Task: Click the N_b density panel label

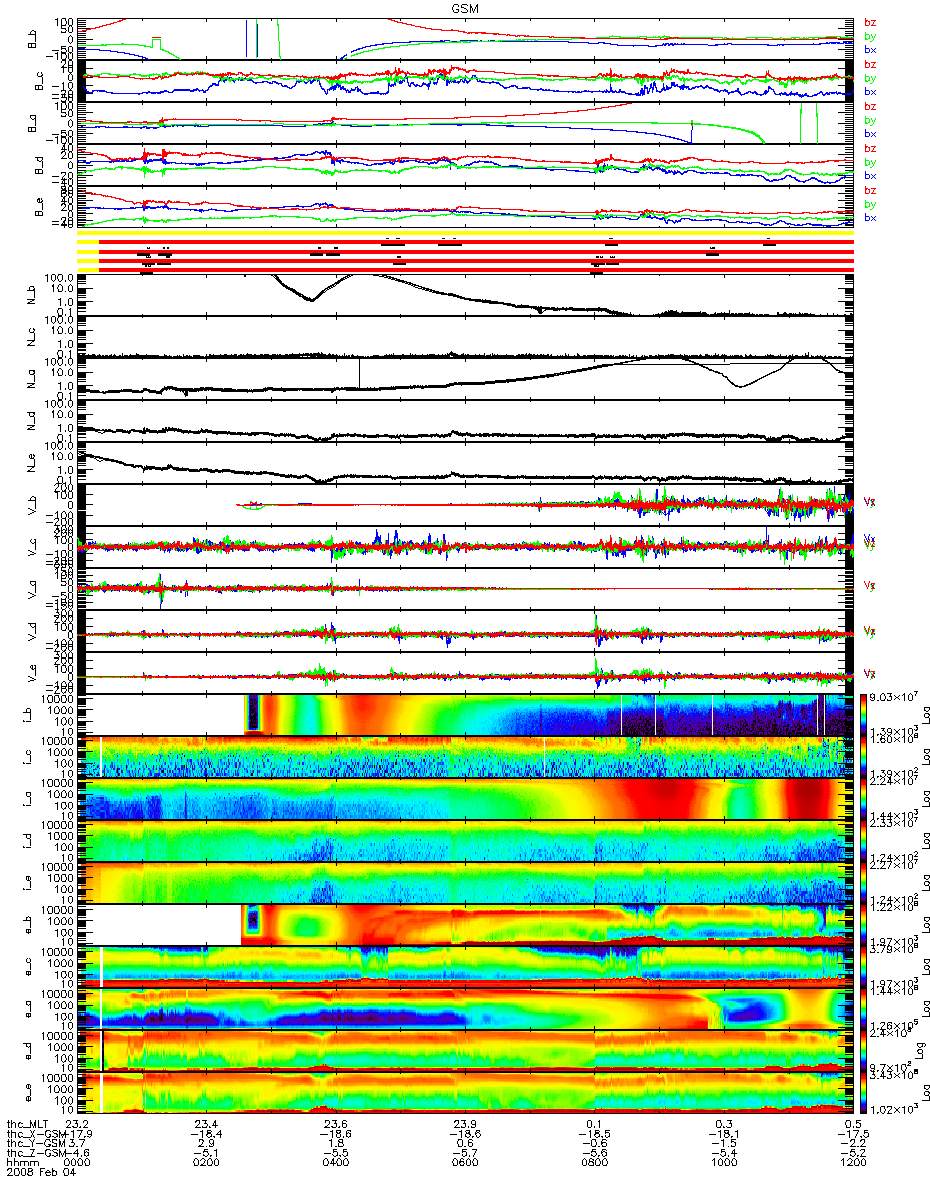Action: click(29, 295)
